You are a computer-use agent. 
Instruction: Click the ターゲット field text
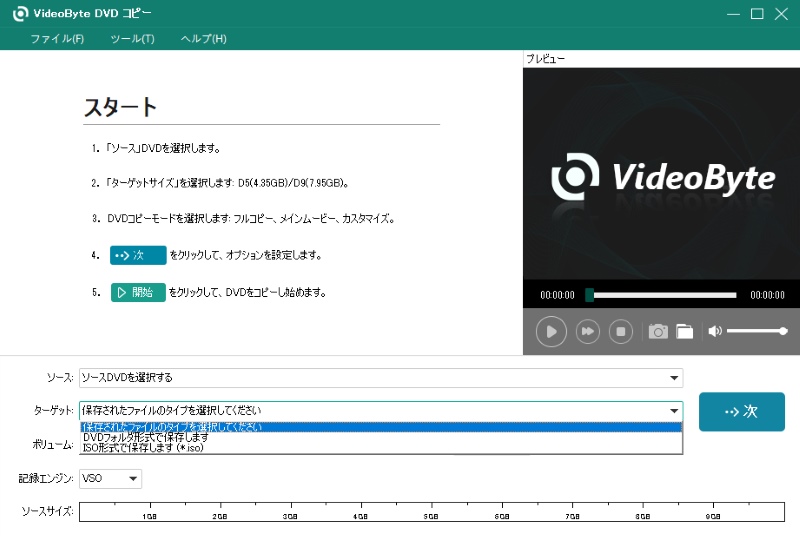[x=171, y=410]
